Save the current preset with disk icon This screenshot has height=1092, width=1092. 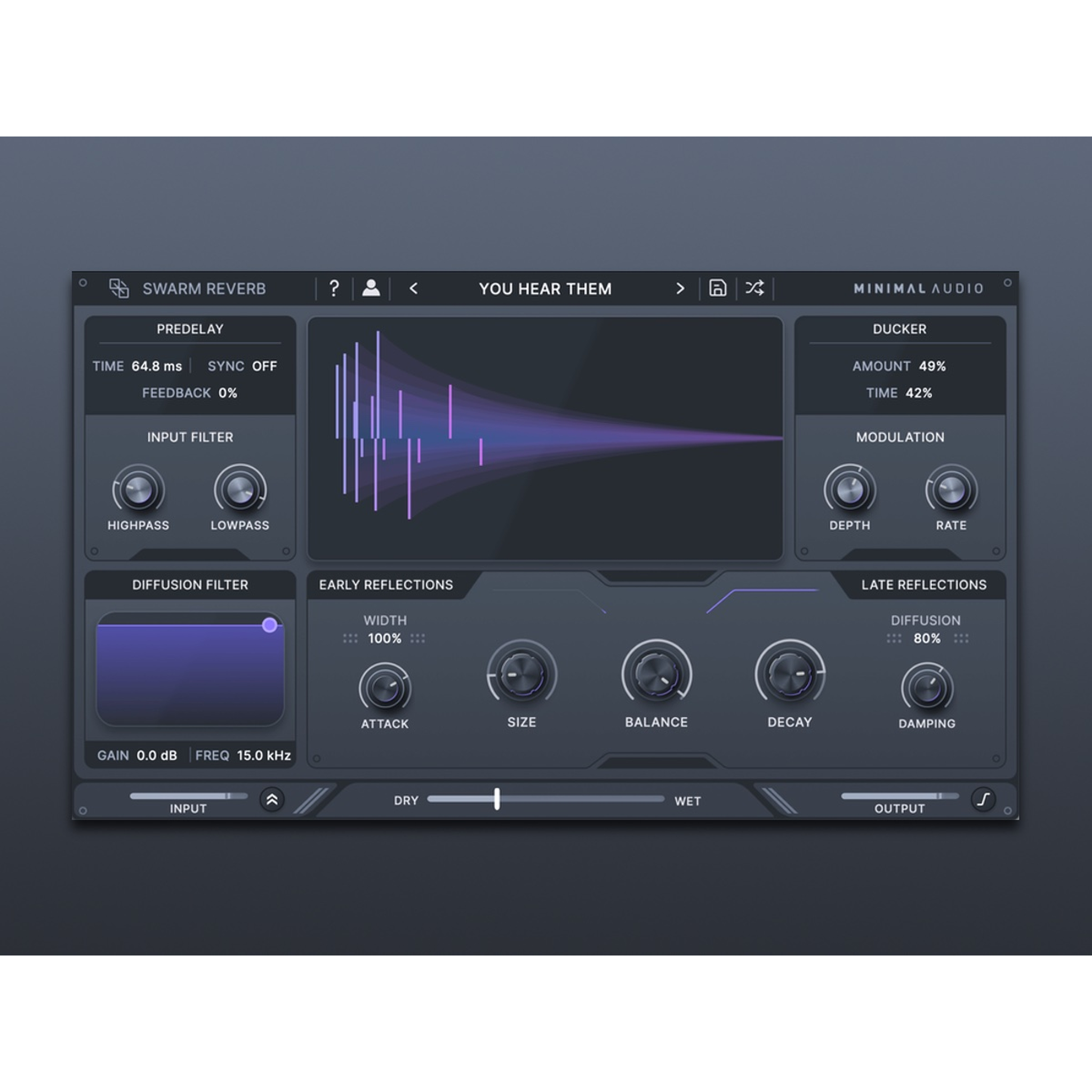(718, 289)
